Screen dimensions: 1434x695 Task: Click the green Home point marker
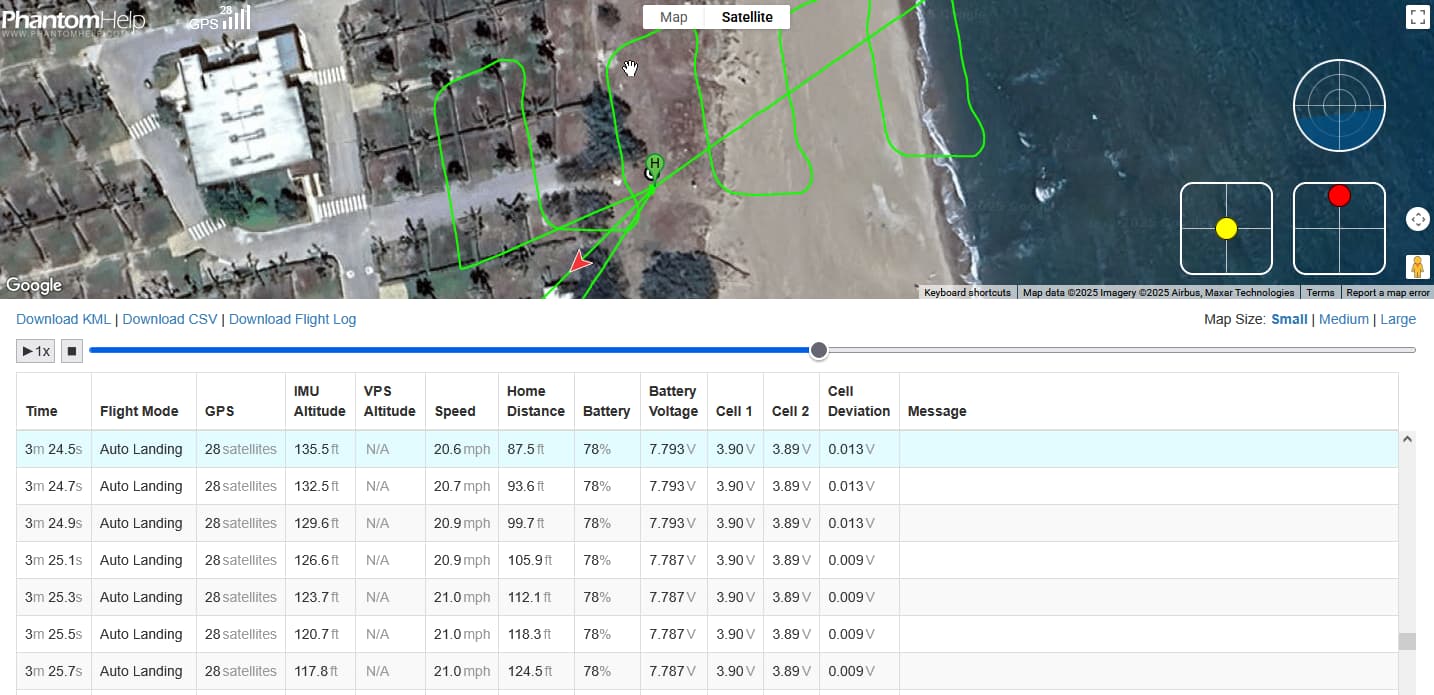[x=654, y=164]
